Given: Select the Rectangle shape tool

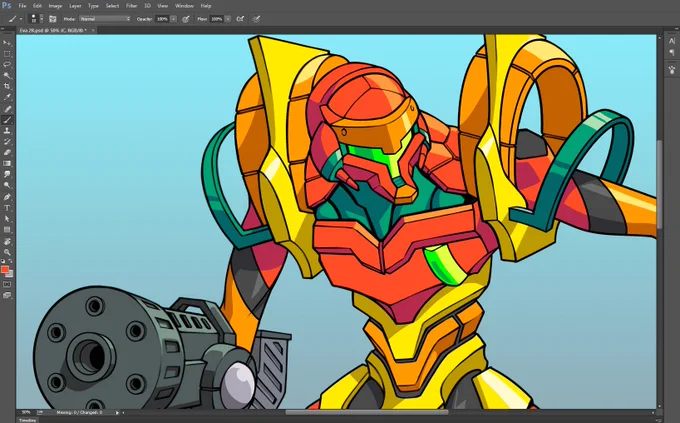Looking at the screenshot, I should pyautogui.click(x=7, y=230).
